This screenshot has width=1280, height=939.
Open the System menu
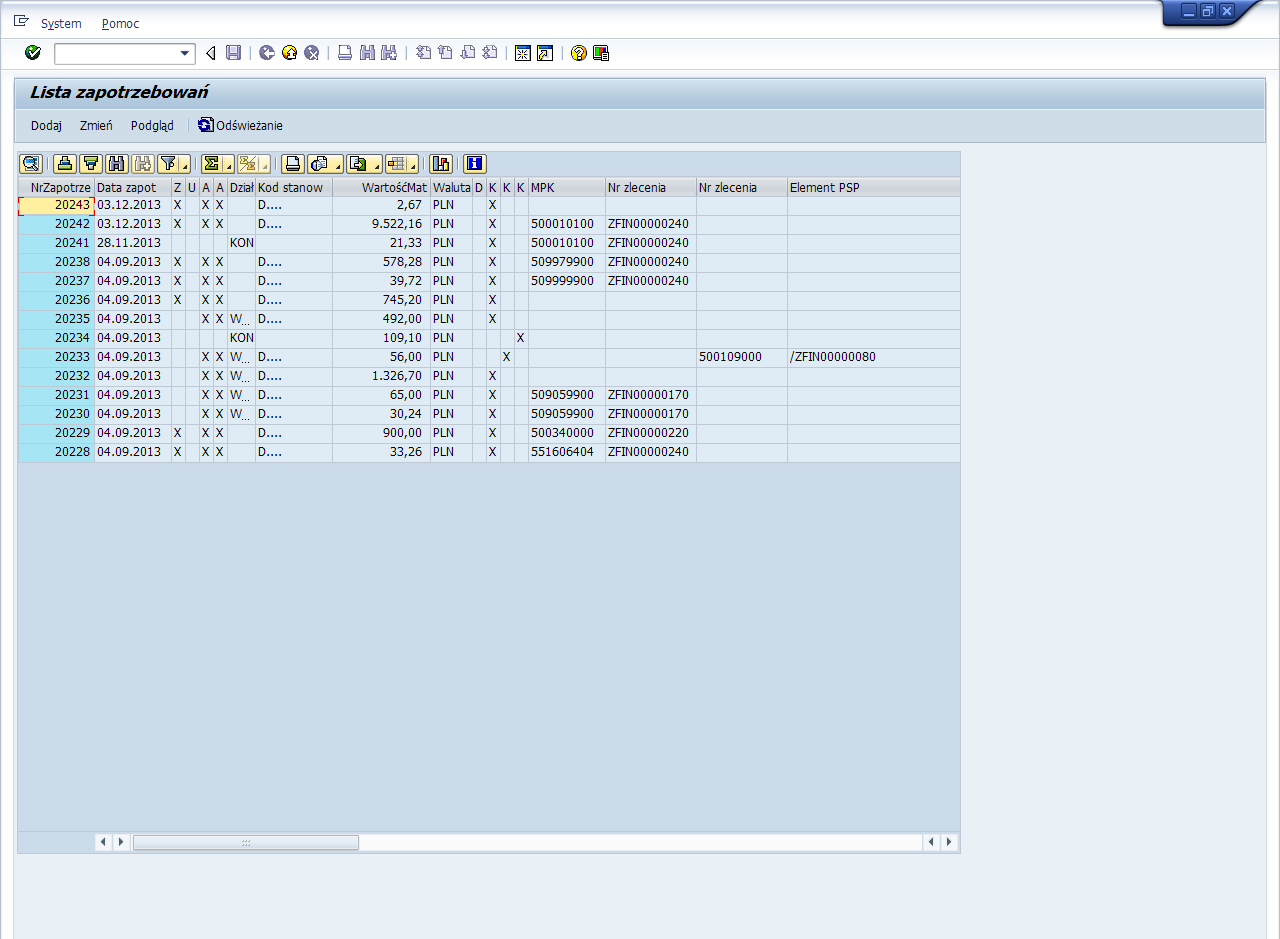point(61,23)
